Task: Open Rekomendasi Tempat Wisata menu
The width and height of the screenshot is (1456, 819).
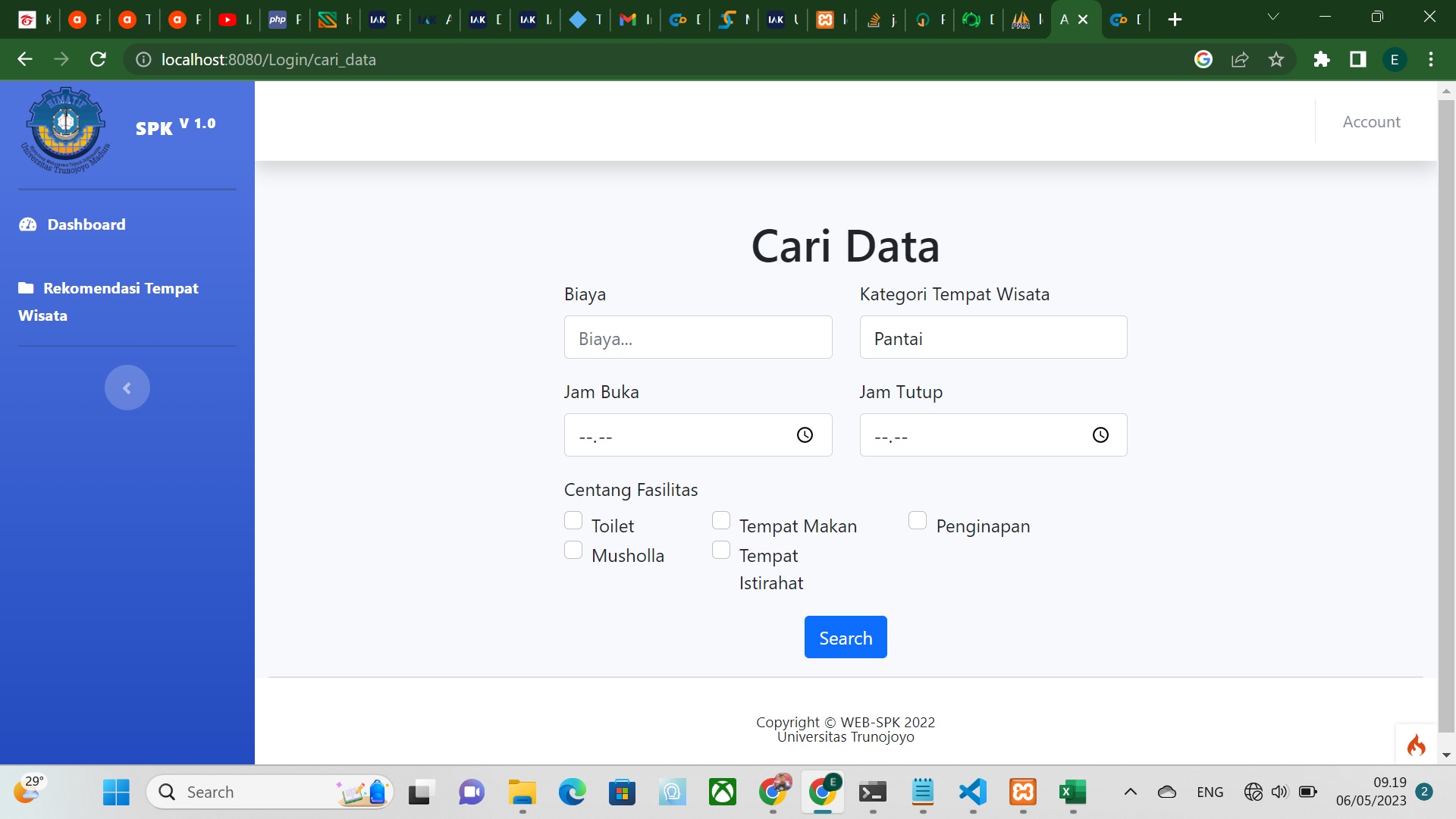Action: [120, 289]
